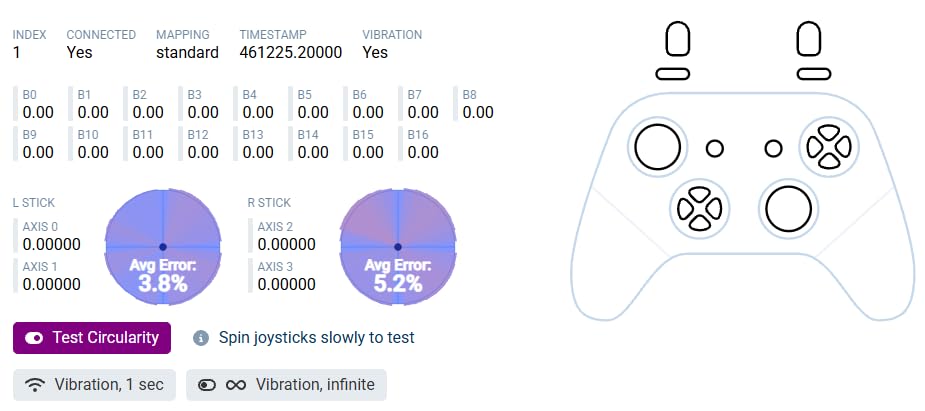The width and height of the screenshot is (925, 411).
Task: Click the right analog stick on diagram
Action: click(x=788, y=208)
